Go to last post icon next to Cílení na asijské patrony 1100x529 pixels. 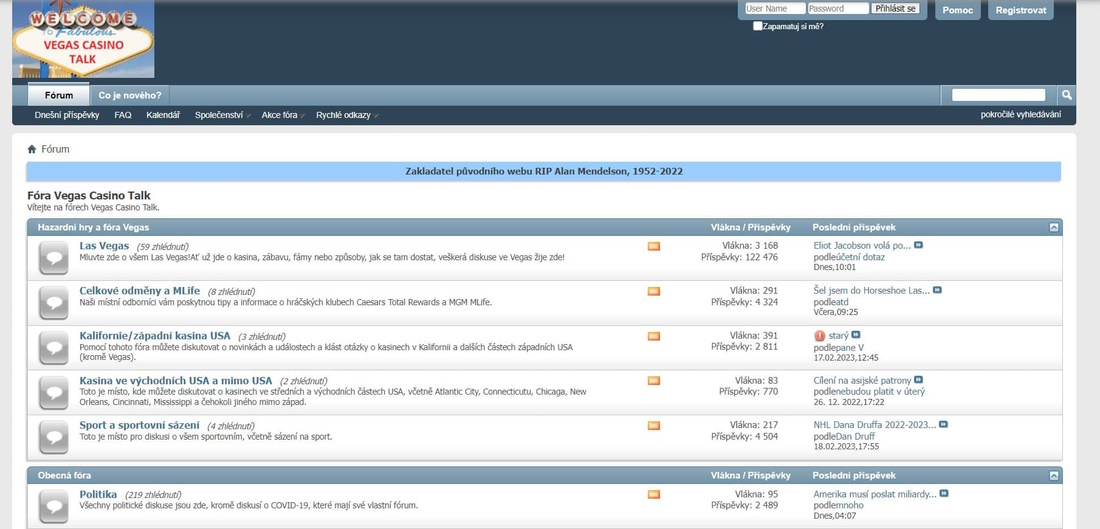point(918,380)
